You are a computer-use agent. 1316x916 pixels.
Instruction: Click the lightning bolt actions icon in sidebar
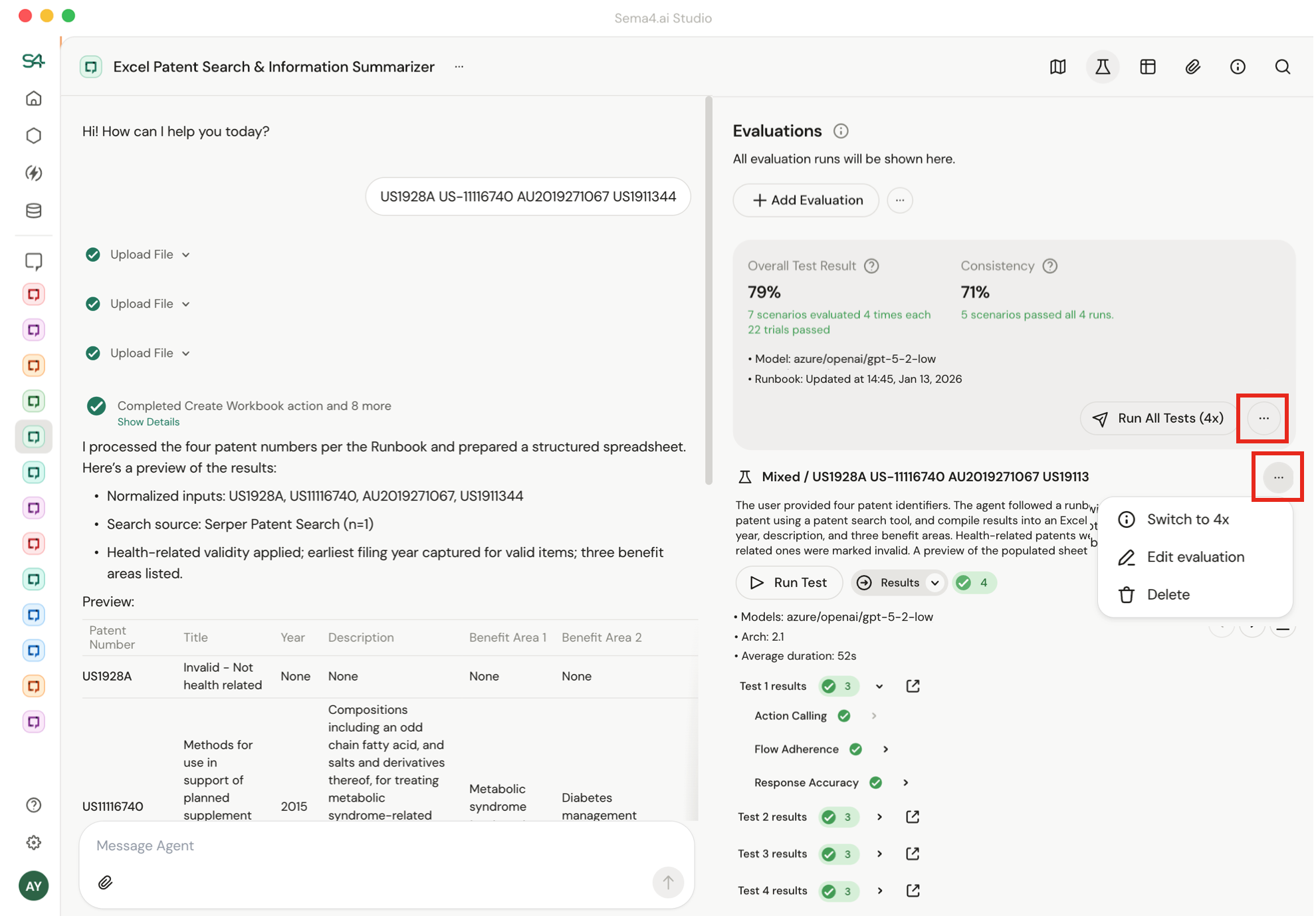click(x=34, y=173)
